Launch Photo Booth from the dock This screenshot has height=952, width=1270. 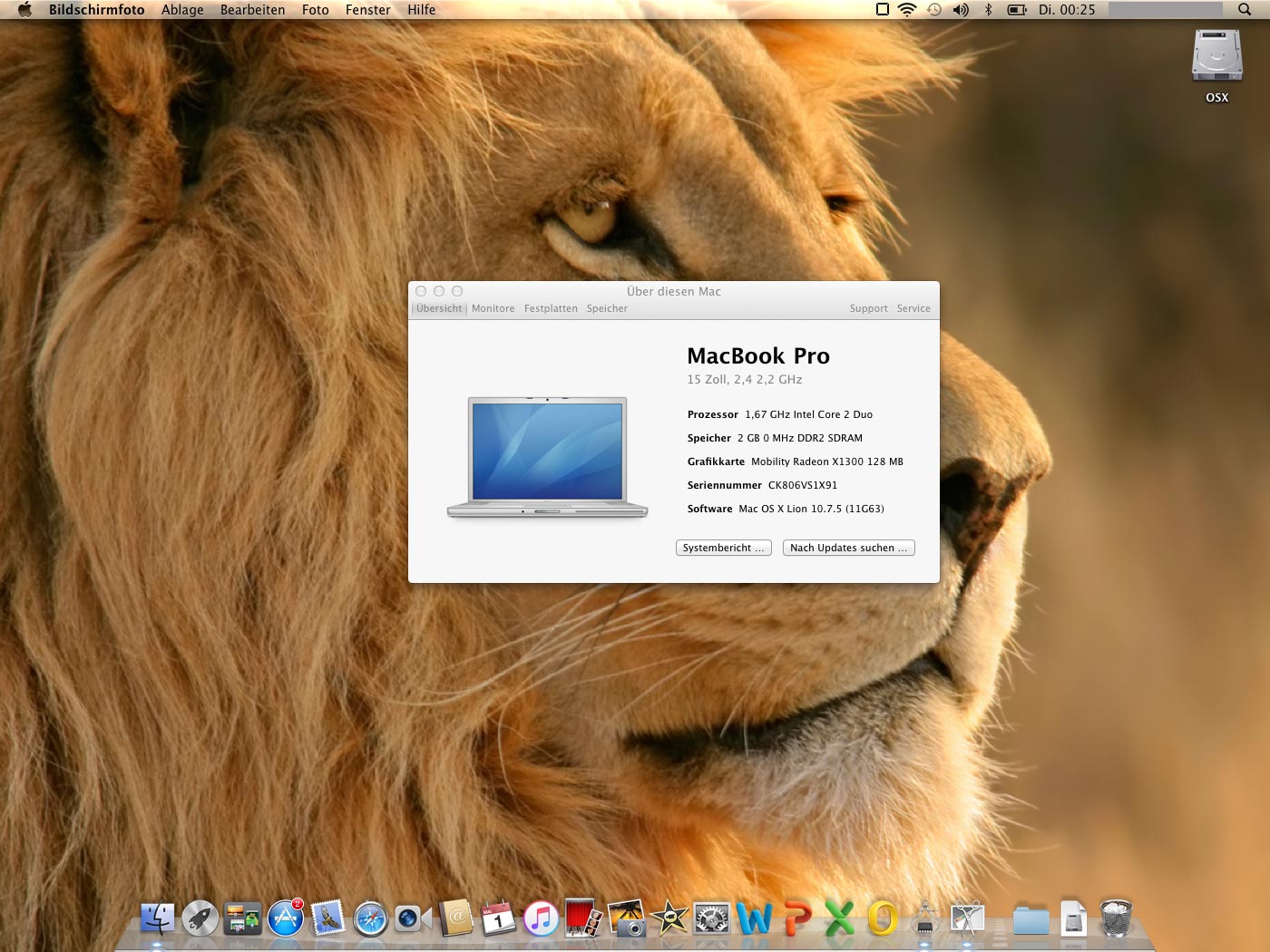[x=582, y=919]
